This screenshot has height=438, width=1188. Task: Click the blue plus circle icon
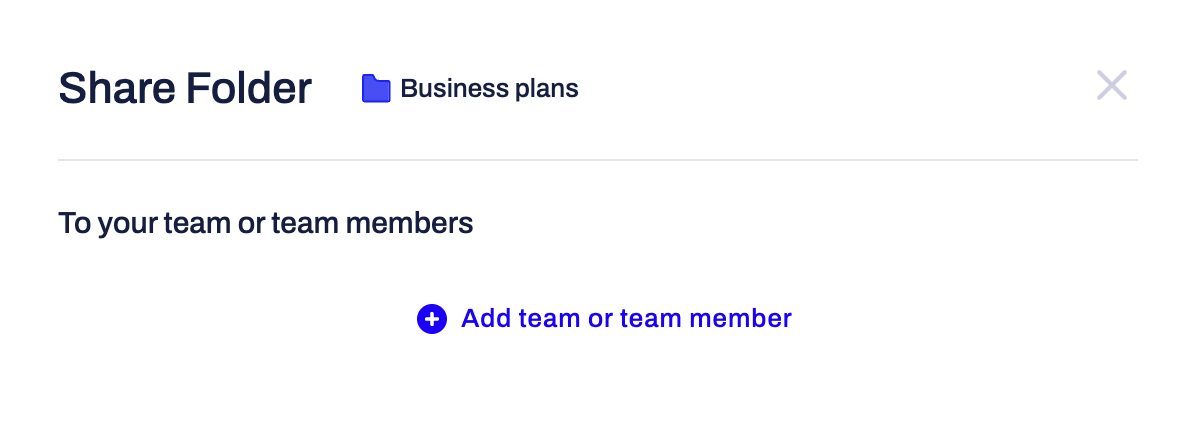pyautogui.click(x=432, y=319)
